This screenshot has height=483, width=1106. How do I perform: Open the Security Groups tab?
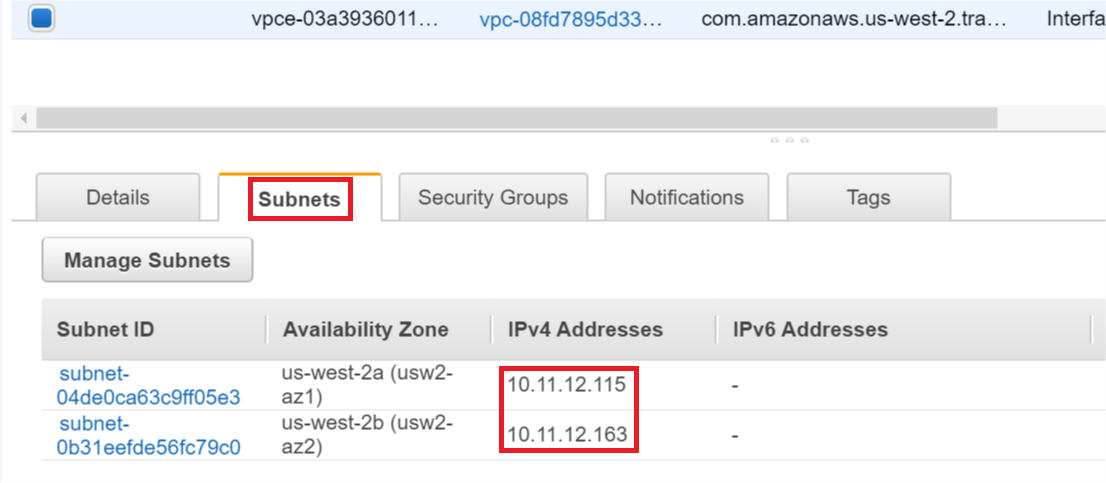493,197
